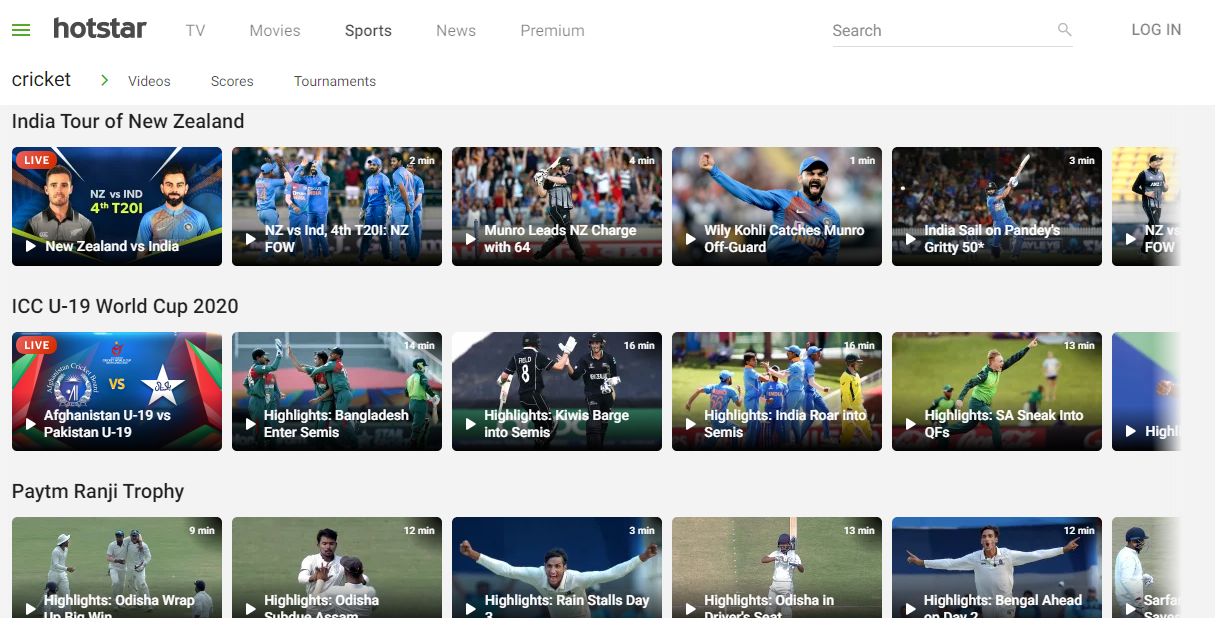Open the partially visible U-19 Highlights card at row end

point(1146,391)
